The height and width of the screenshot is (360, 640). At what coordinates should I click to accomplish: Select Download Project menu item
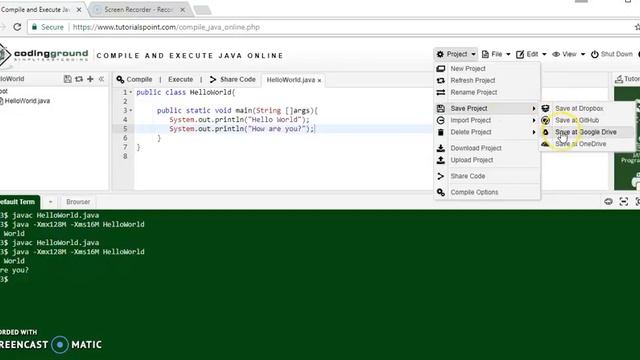487,148
